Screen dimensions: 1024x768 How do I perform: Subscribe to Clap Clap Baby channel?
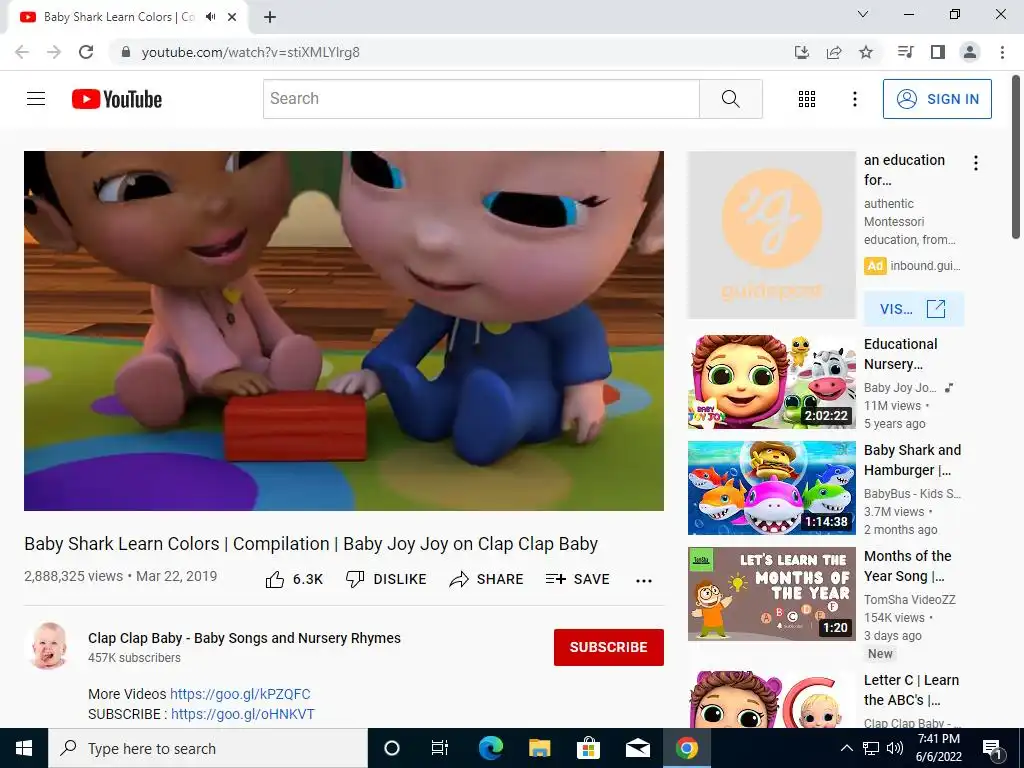click(x=609, y=647)
